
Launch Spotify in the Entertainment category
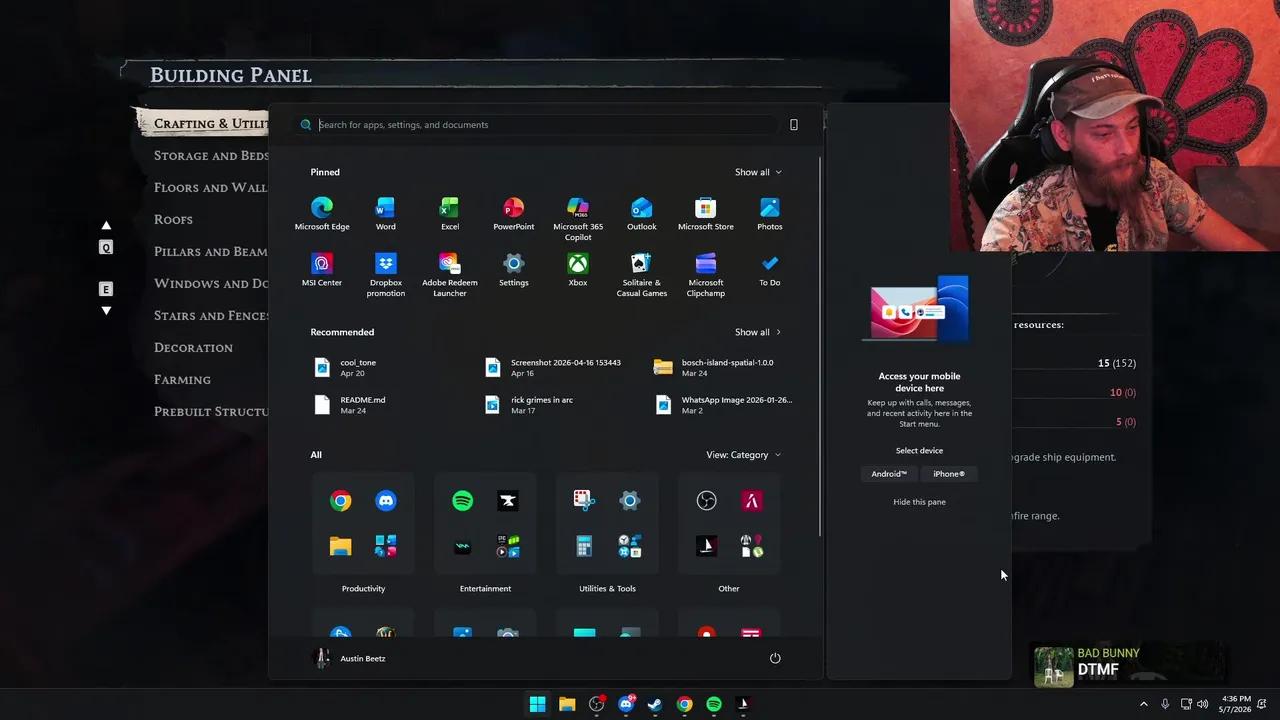tap(463, 501)
